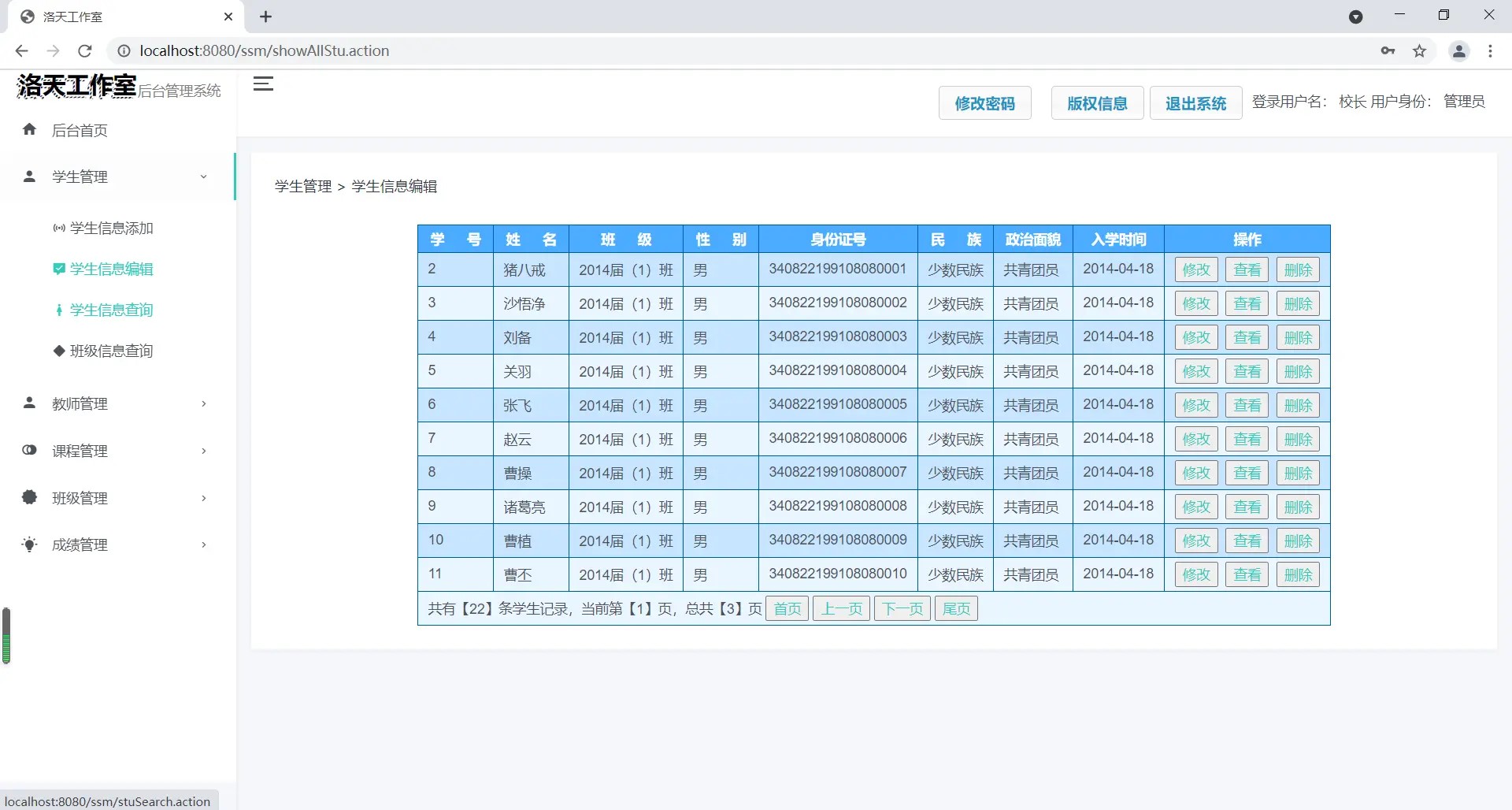Click the hamburger menu toggle icon
The width and height of the screenshot is (1512, 810).
tap(263, 84)
